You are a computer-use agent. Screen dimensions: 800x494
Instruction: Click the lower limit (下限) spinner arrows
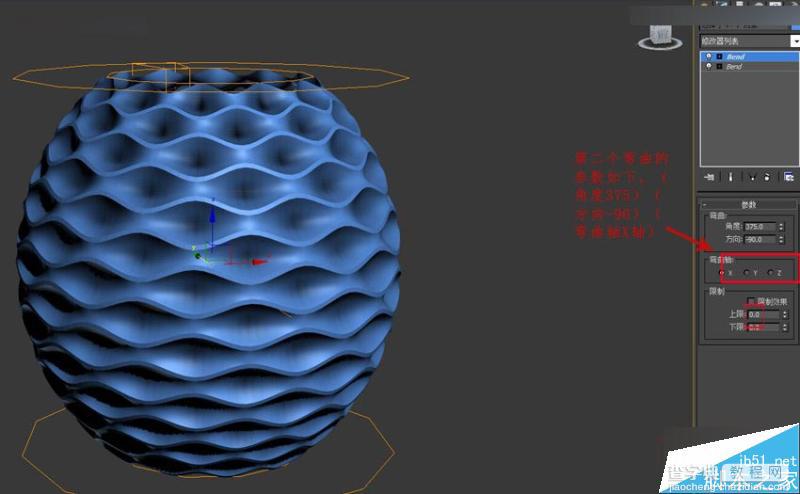(785, 327)
